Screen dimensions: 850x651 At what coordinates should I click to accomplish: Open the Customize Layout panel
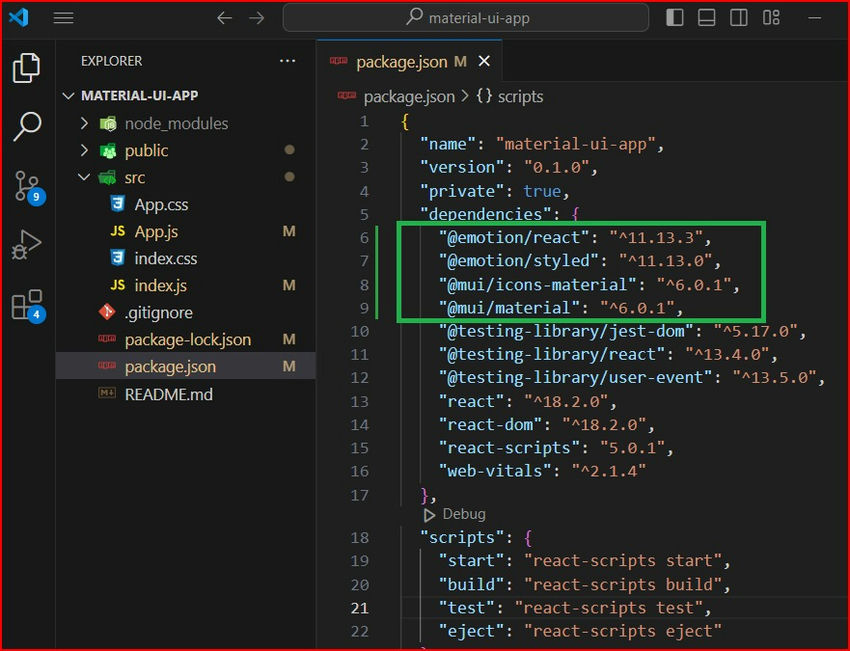pos(771,17)
